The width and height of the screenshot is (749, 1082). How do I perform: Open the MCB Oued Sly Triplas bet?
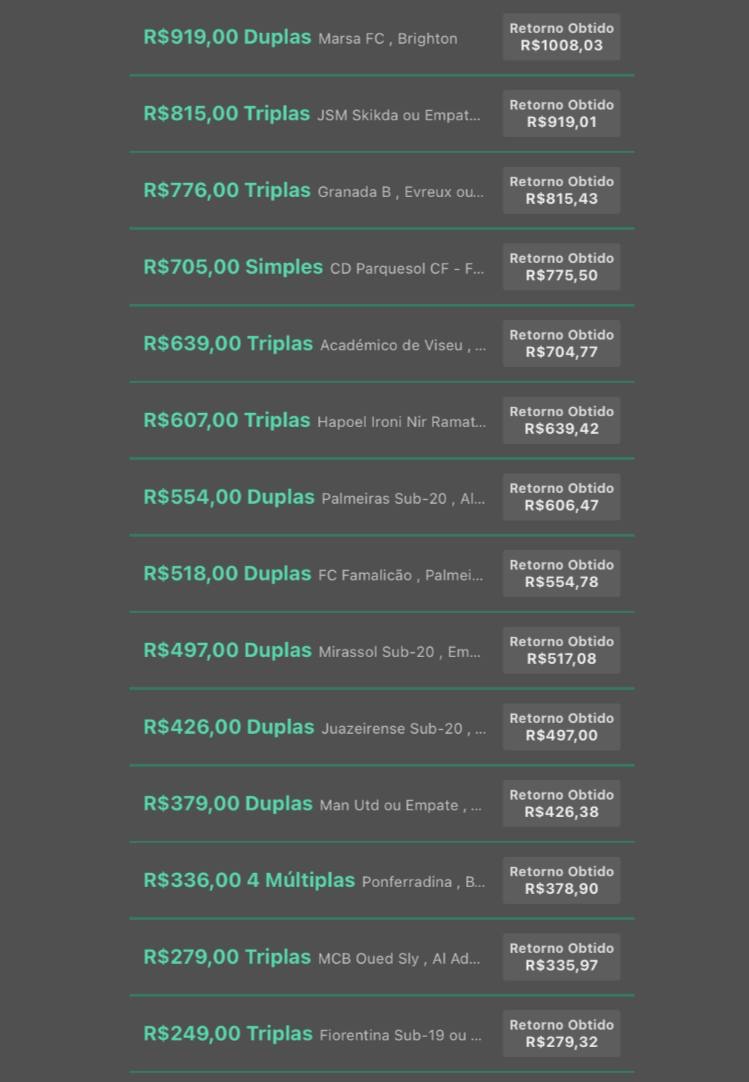[382, 956]
